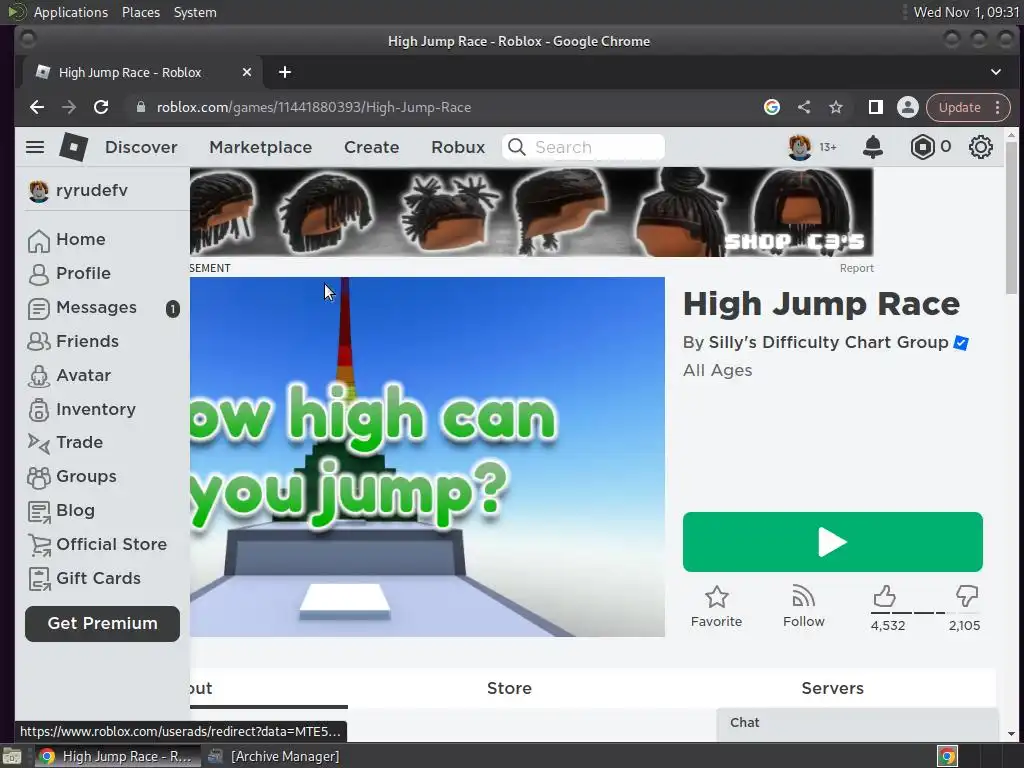The height and width of the screenshot is (768, 1024).
Task: Like the game with thumbs up
Action: (x=884, y=596)
